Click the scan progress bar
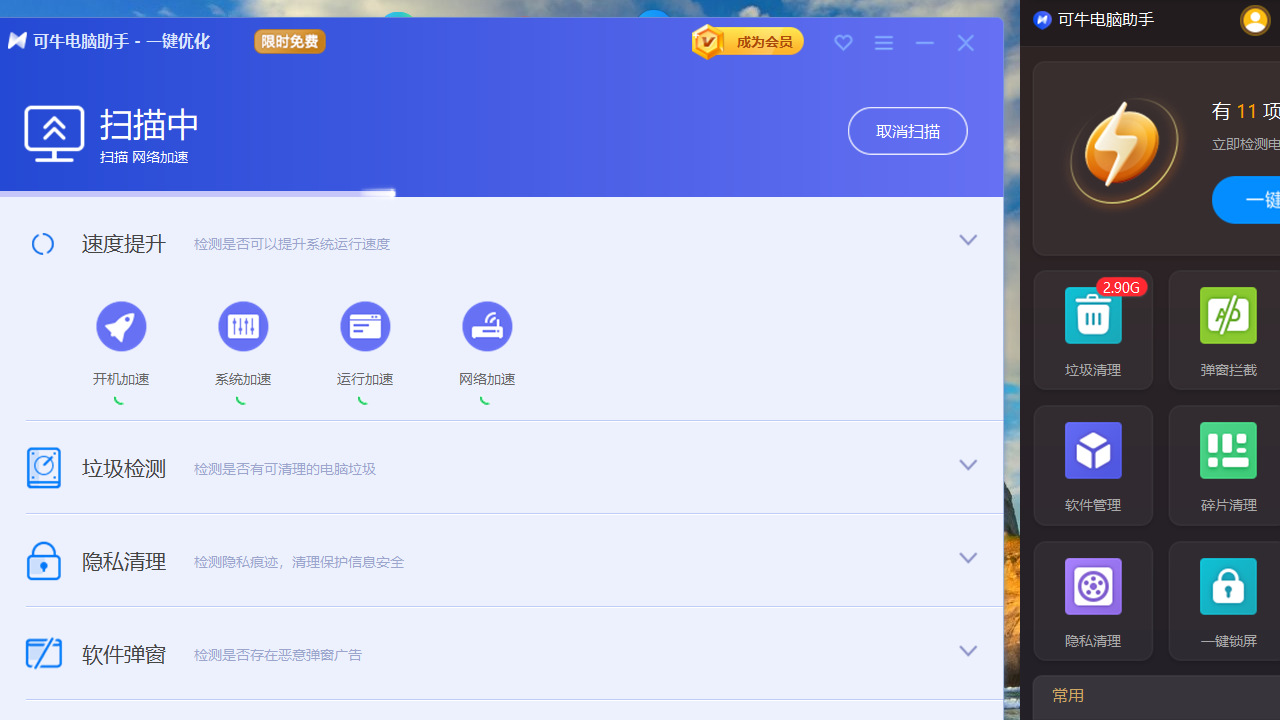Viewport: 1280px width, 720px height. [x=378, y=192]
